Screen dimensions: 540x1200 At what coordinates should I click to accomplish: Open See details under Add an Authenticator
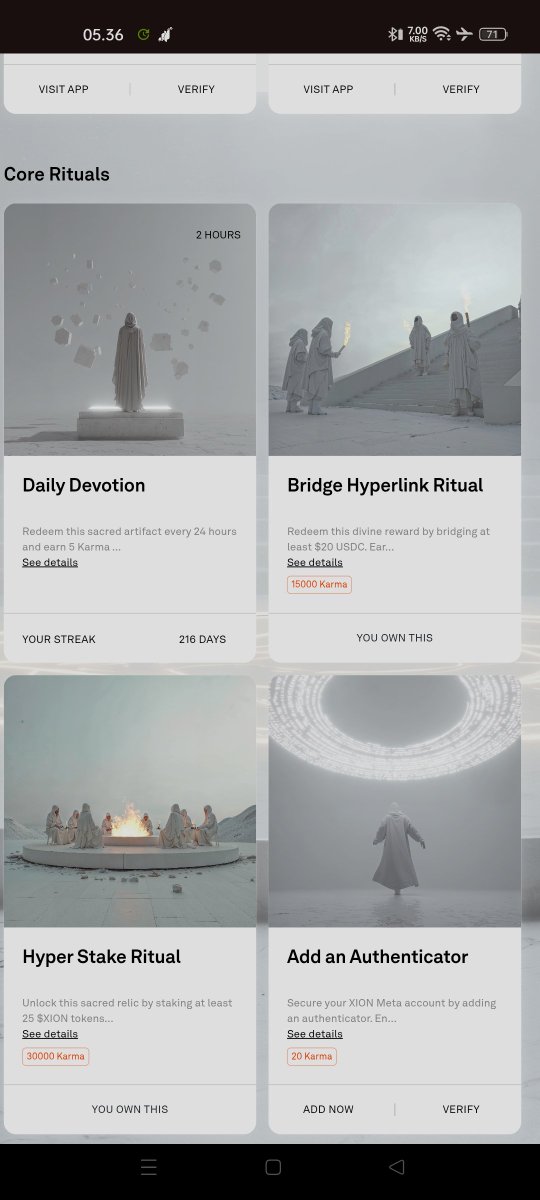(x=315, y=1034)
